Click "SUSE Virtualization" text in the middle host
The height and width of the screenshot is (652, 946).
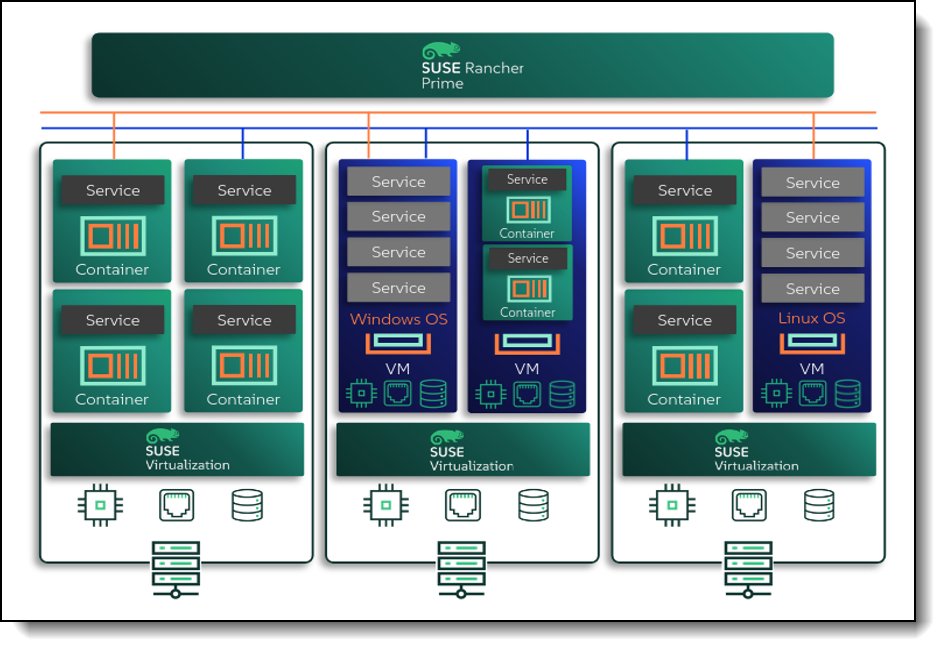point(471,459)
